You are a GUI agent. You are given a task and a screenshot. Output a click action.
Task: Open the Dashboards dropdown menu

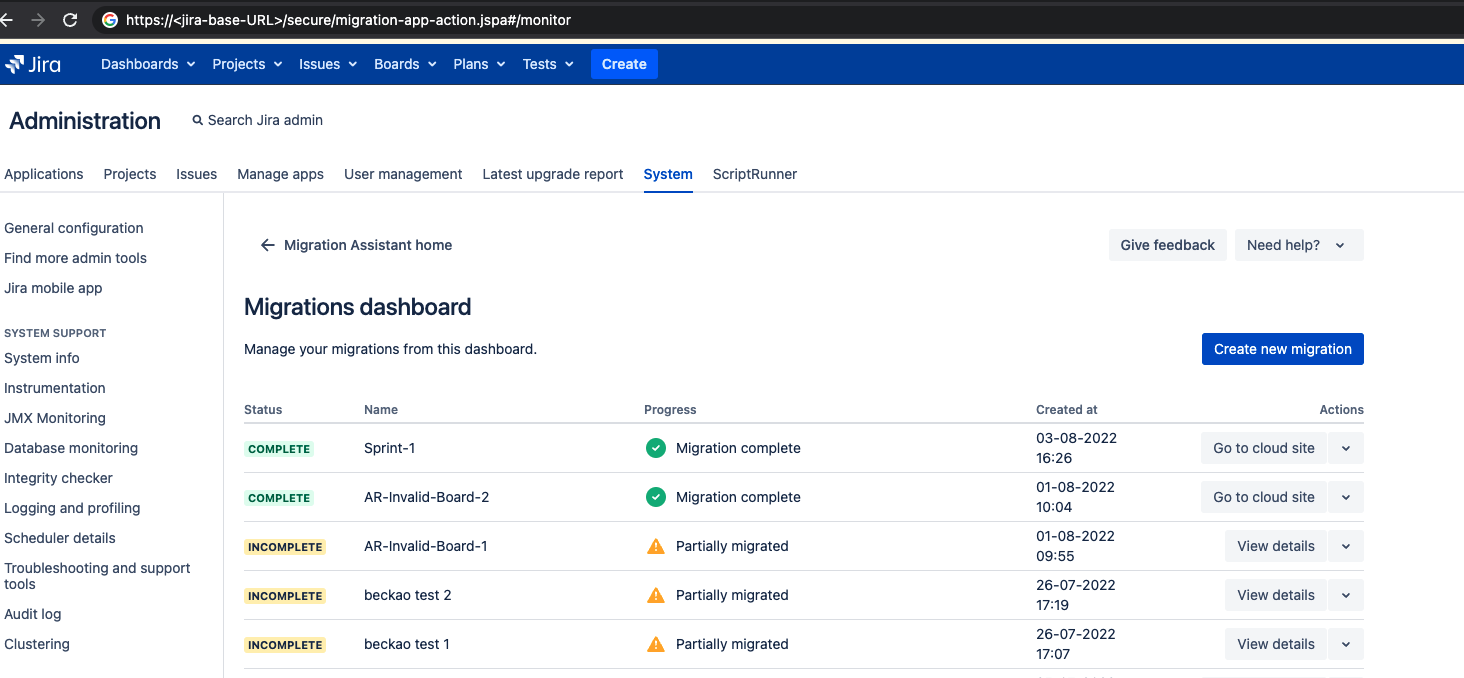148,64
